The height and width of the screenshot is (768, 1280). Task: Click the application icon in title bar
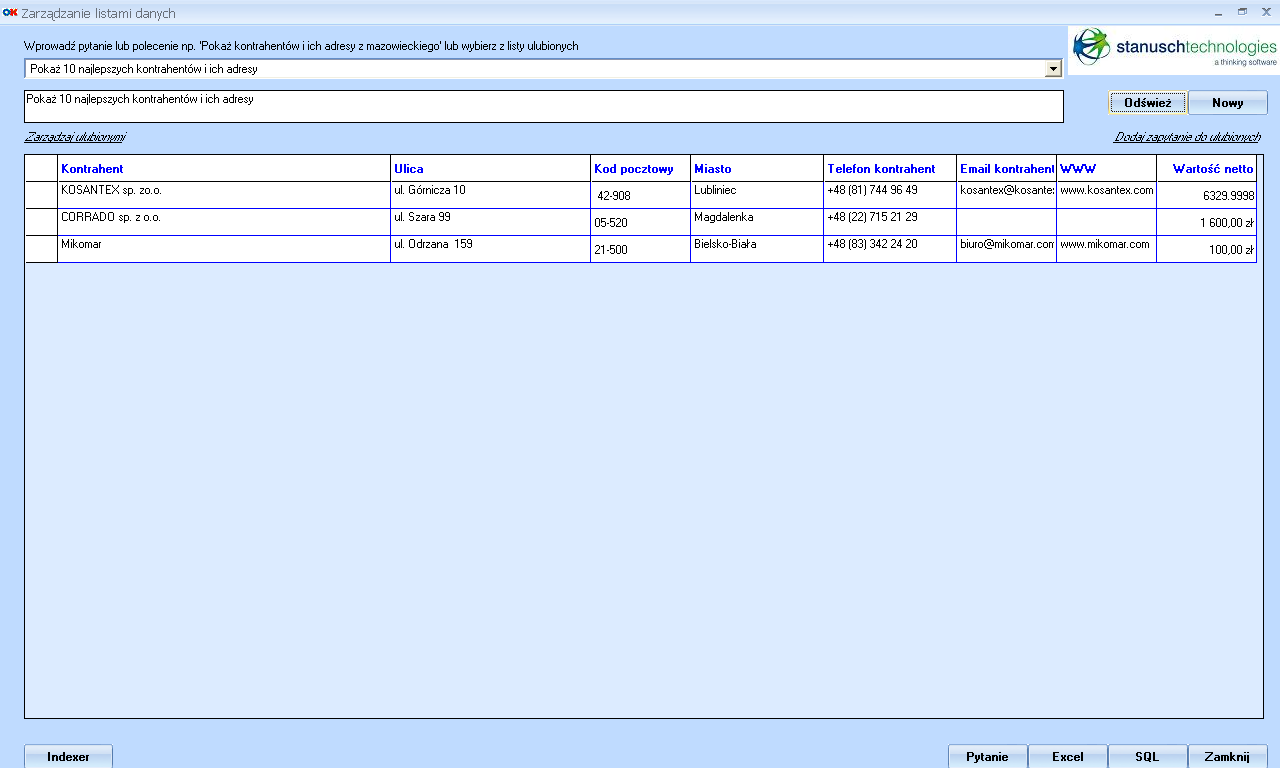pos(10,12)
